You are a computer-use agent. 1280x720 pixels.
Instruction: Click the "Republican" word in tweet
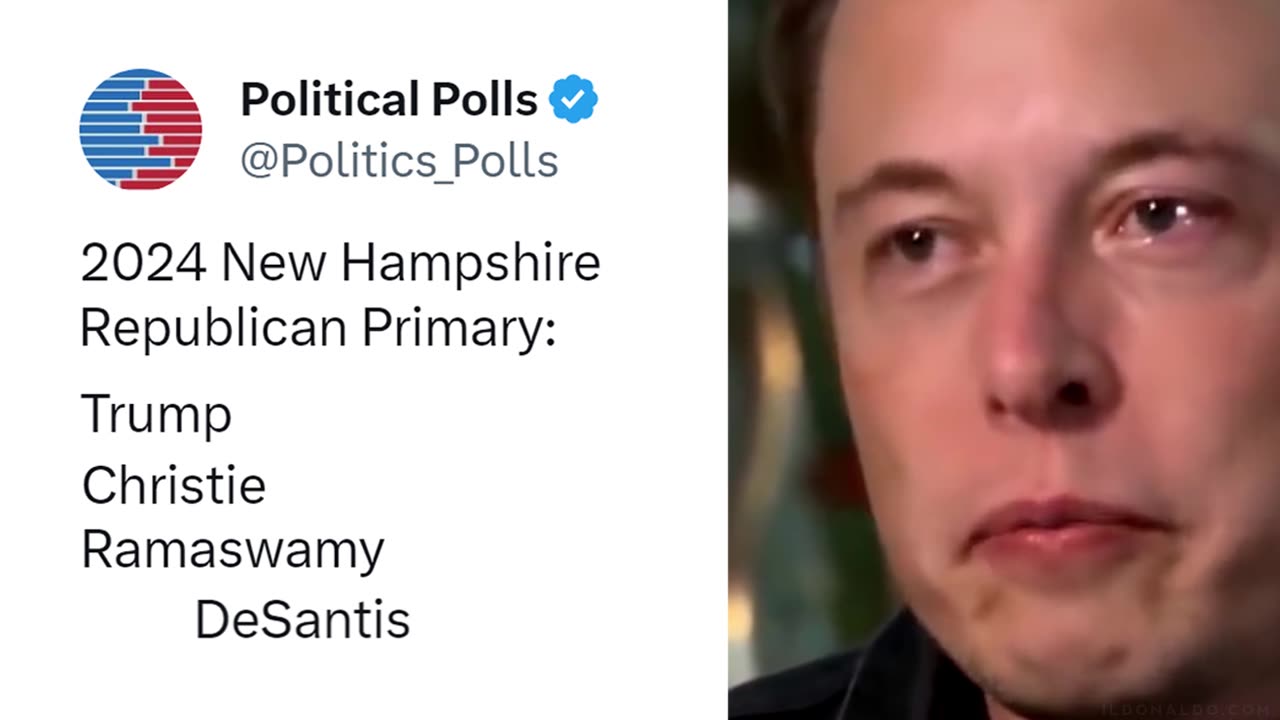215,329
